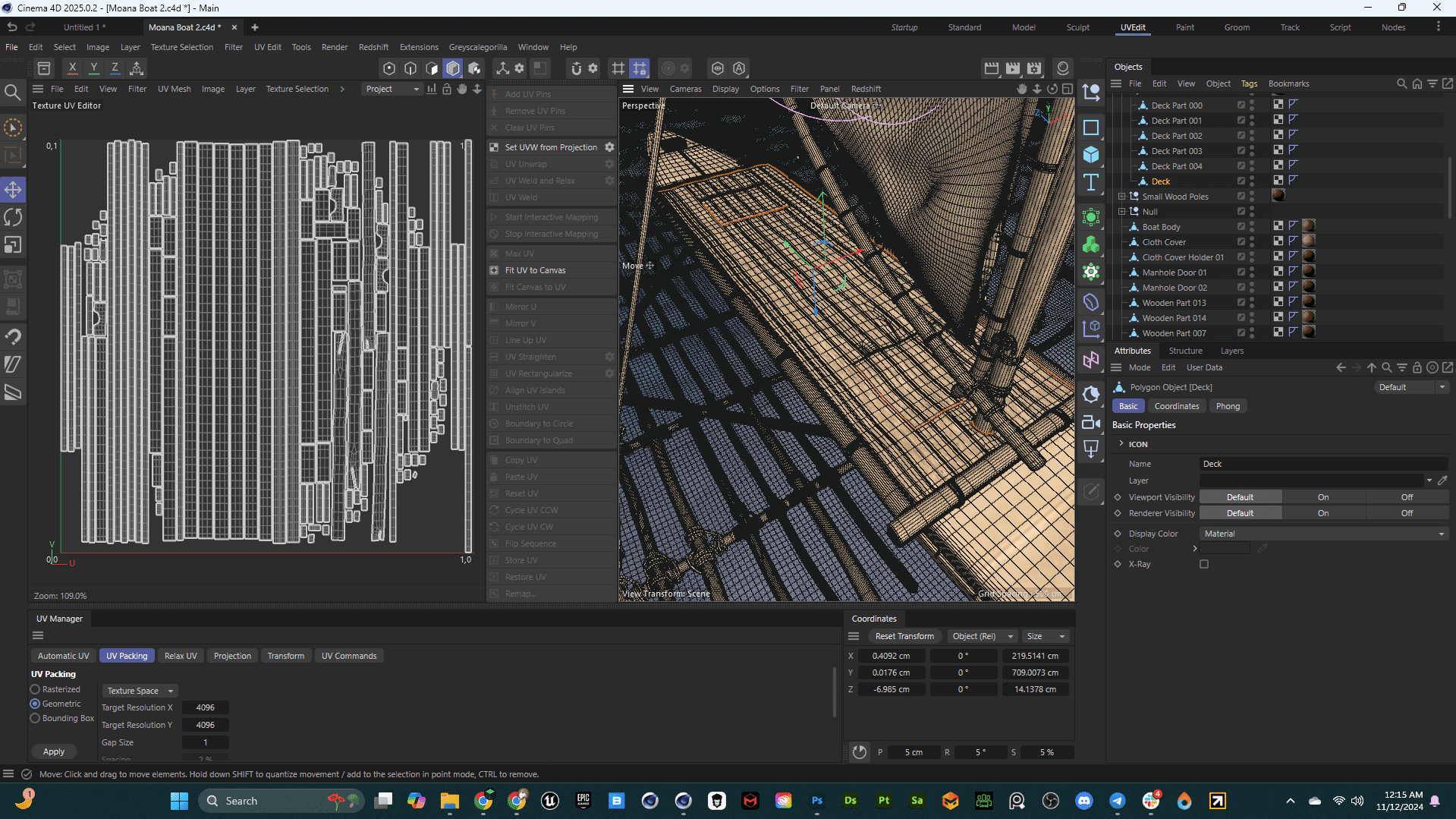Click the Camera object icon
1456x819 pixels.
pyautogui.click(x=1091, y=423)
